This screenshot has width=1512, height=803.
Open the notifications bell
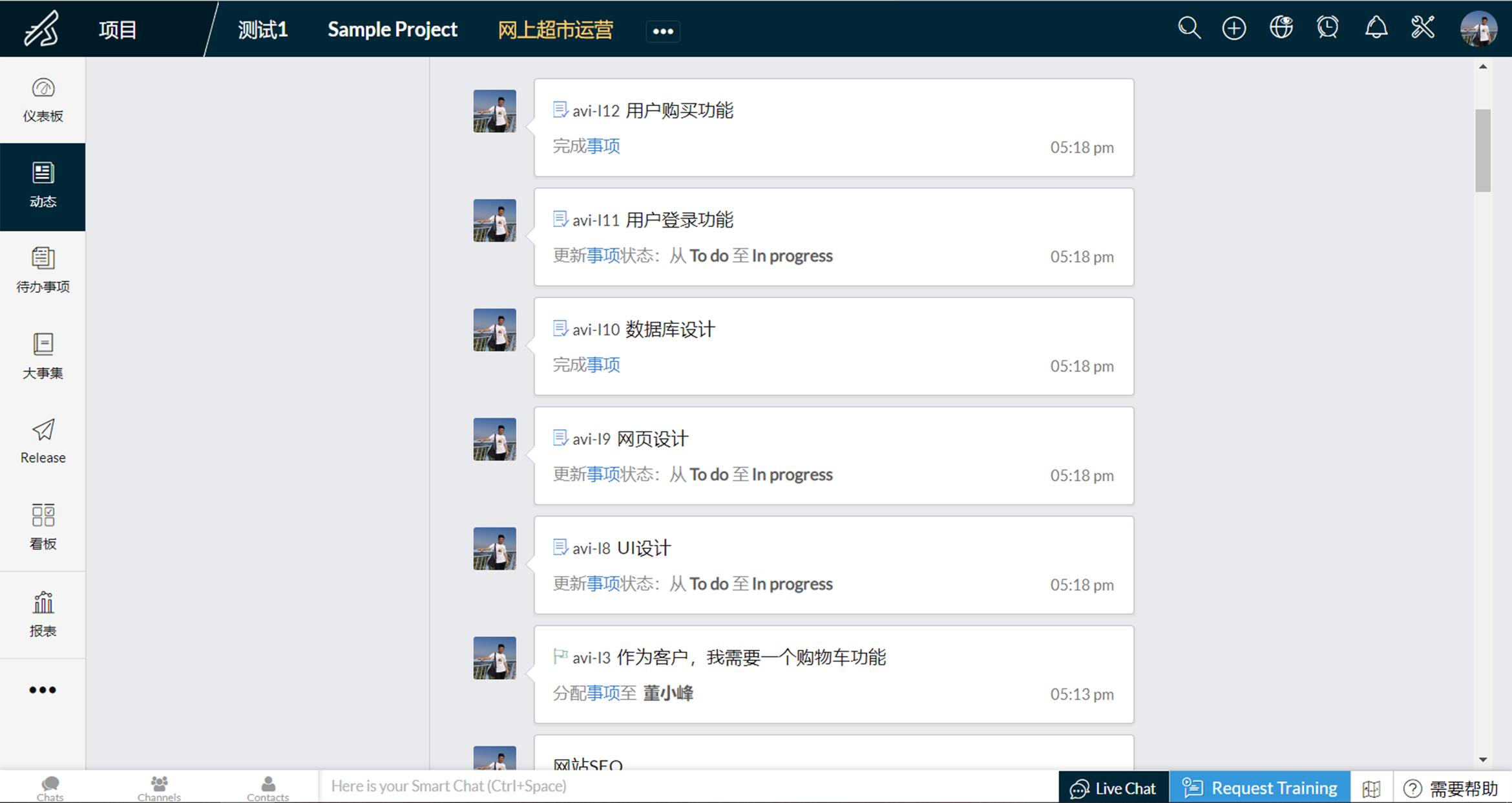pyautogui.click(x=1376, y=28)
